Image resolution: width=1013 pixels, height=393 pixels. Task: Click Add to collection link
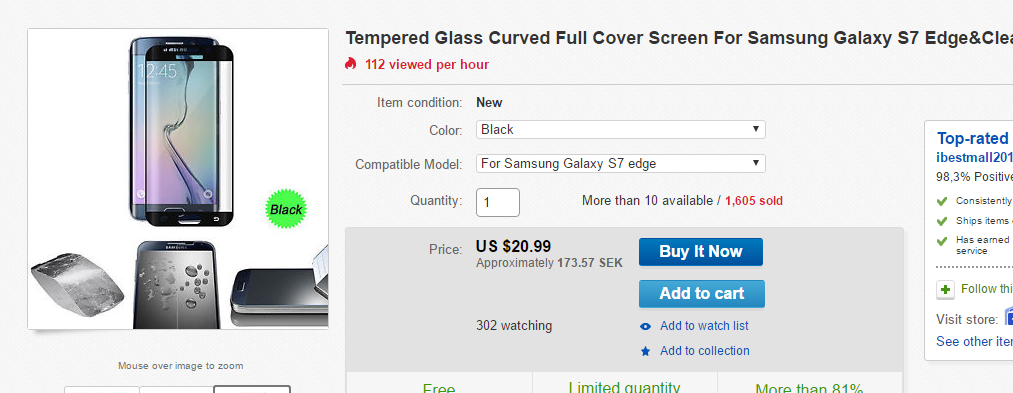click(705, 351)
